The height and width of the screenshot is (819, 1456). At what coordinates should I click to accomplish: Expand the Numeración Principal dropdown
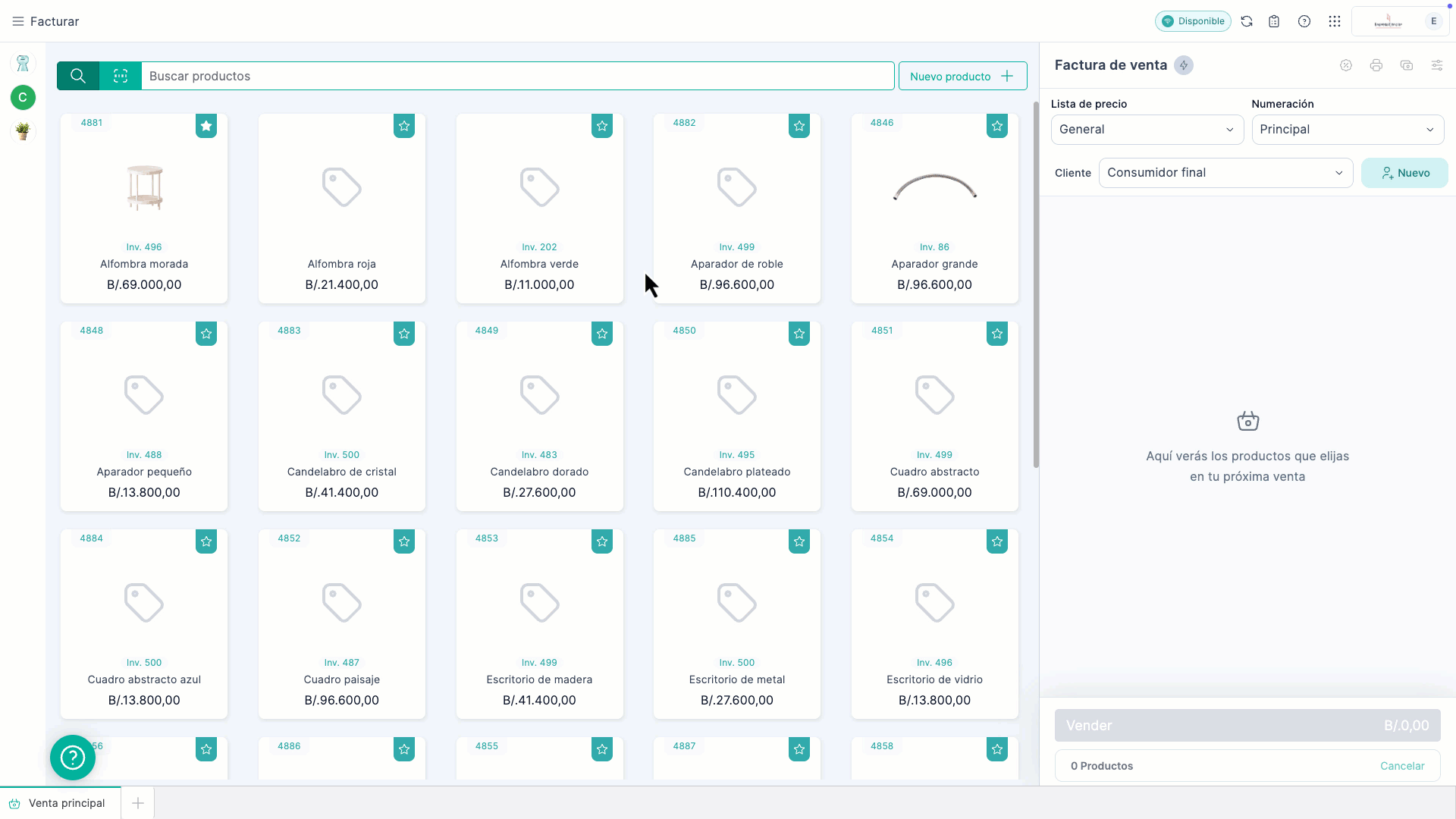(1347, 130)
